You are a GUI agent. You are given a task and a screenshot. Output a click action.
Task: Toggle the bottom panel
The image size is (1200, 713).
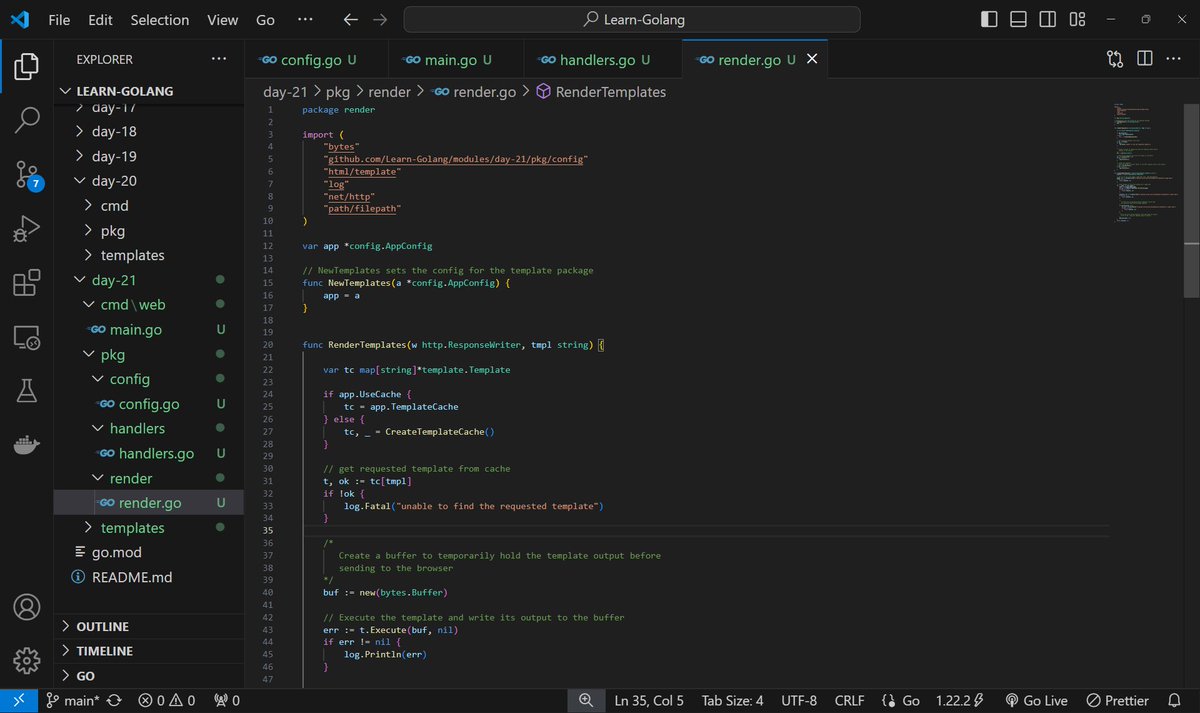click(x=1018, y=19)
